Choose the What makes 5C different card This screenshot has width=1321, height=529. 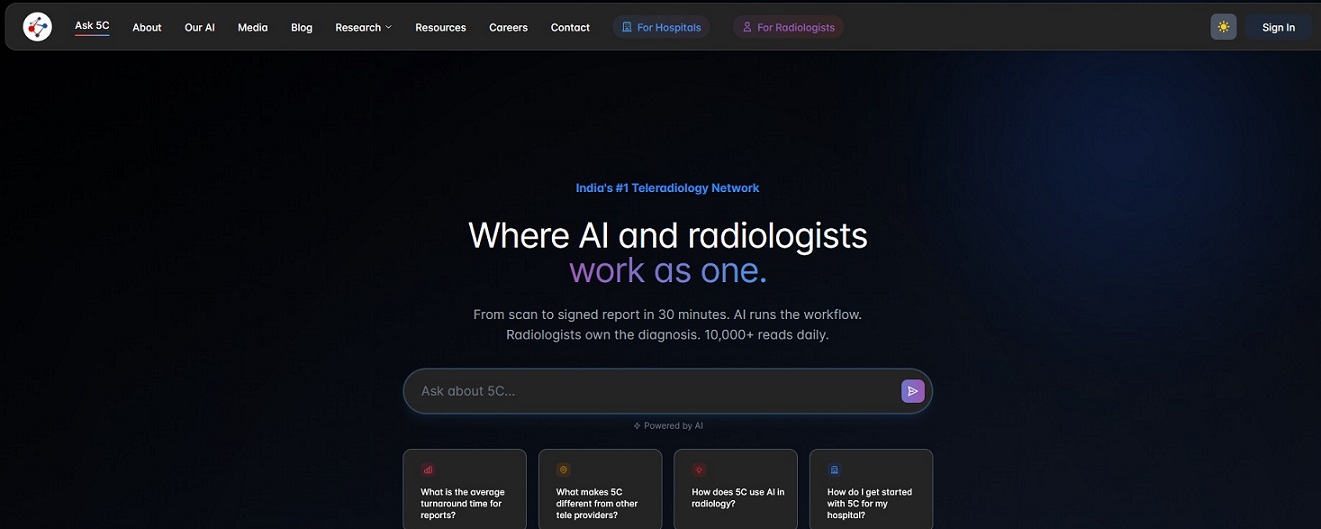tap(600, 489)
